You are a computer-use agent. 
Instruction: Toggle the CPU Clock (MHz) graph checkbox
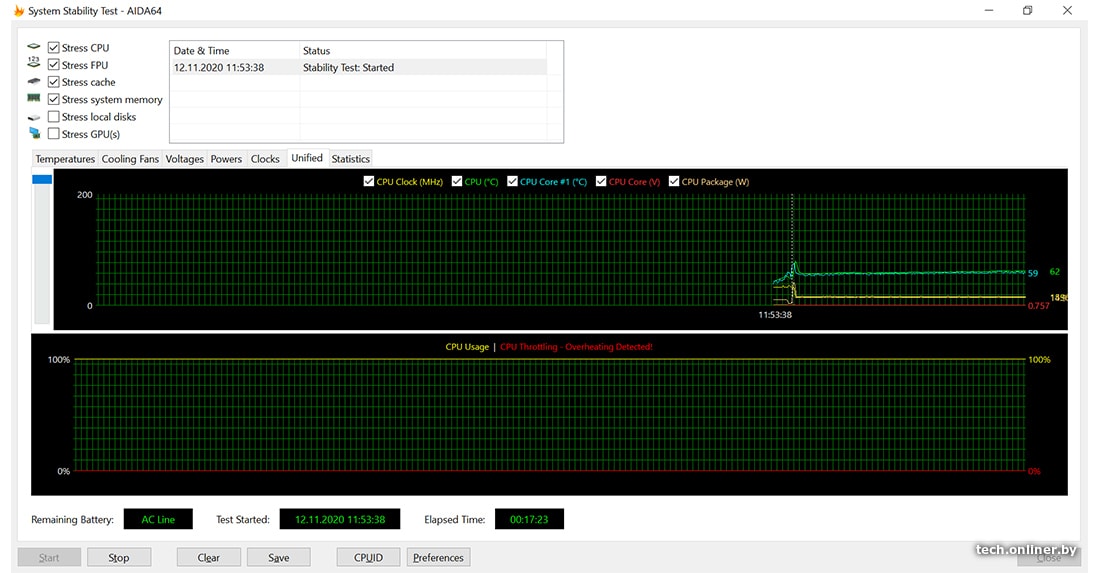tap(368, 182)
